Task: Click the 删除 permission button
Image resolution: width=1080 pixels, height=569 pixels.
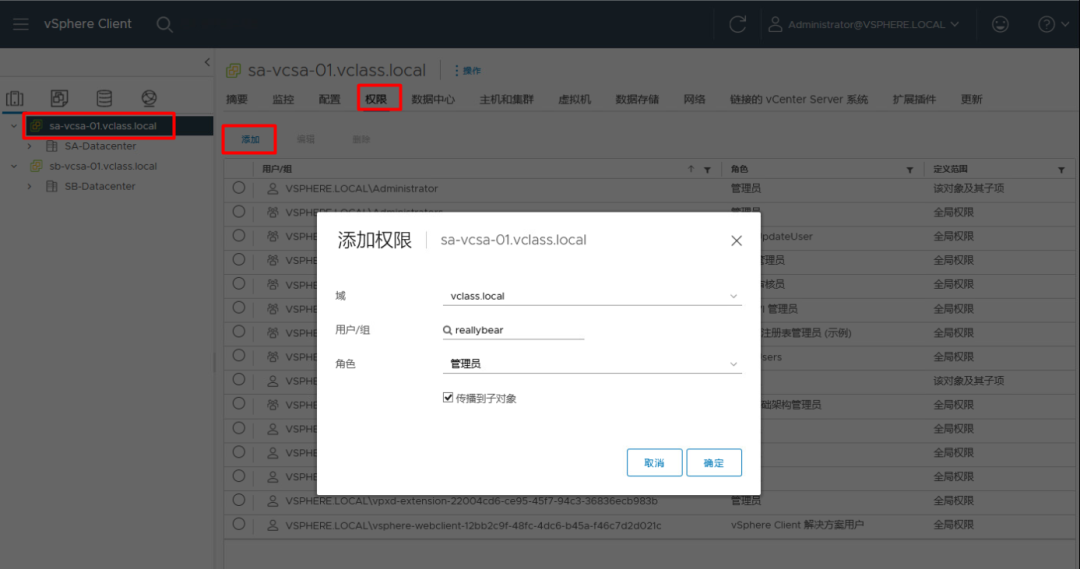Action: coord(361,139)
